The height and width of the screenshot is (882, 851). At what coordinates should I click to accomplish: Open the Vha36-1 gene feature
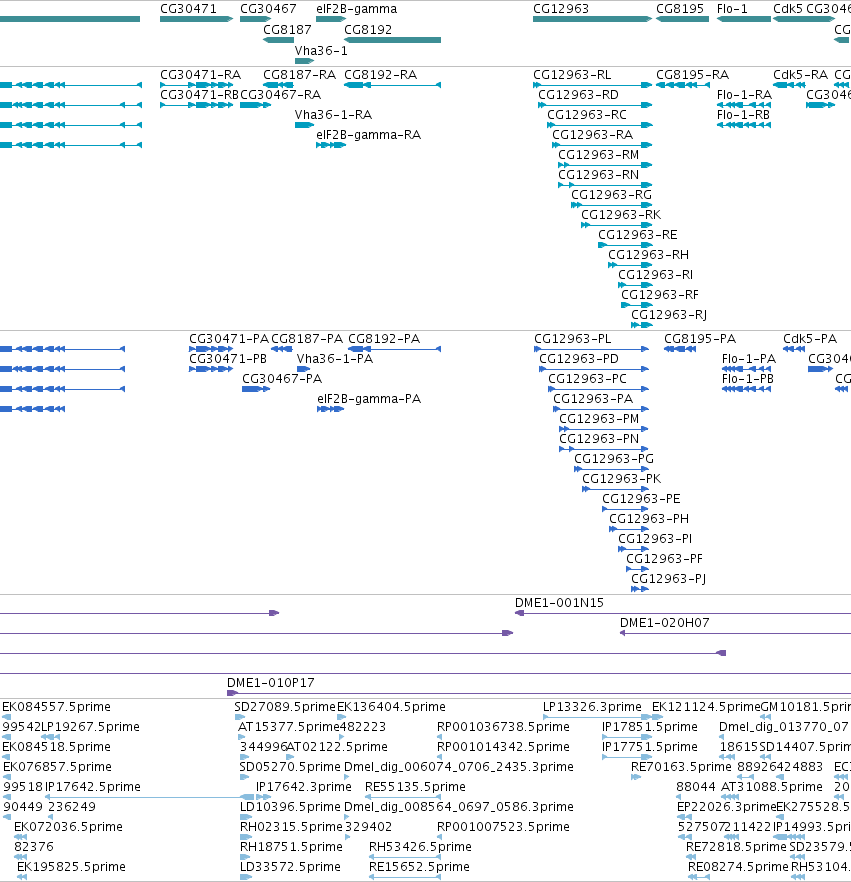(304, 61)
